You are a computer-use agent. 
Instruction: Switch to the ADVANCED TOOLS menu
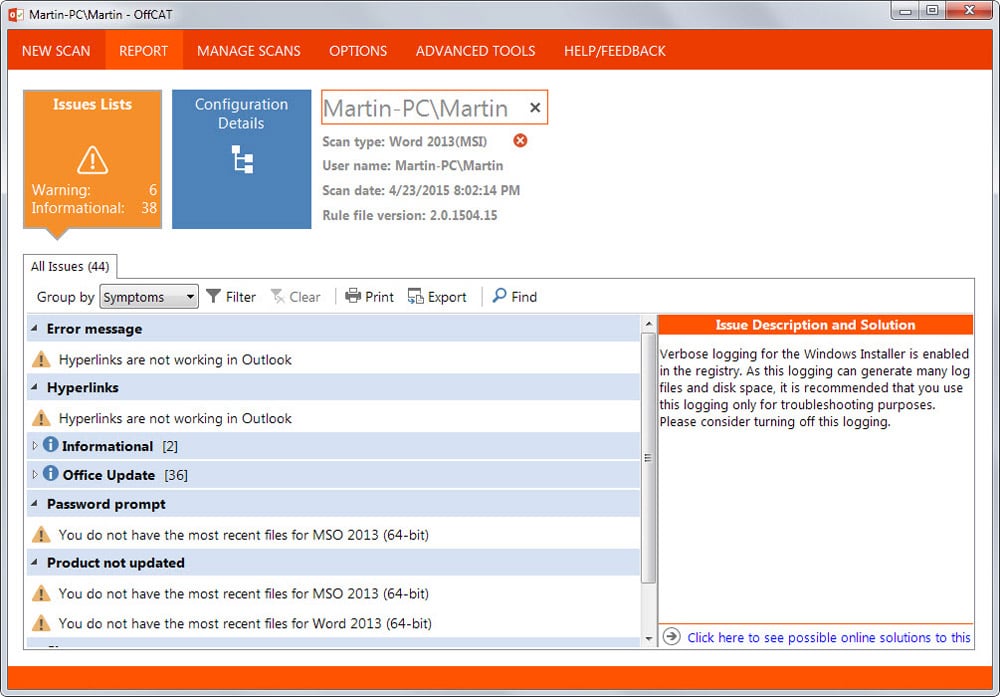pos(476,51)
